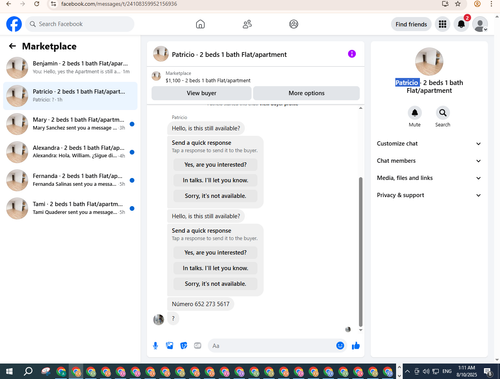Send first "Sorry, it's not available." reply
The width and height of the screenshot is (500, 379).
click(x=215, y=196)
